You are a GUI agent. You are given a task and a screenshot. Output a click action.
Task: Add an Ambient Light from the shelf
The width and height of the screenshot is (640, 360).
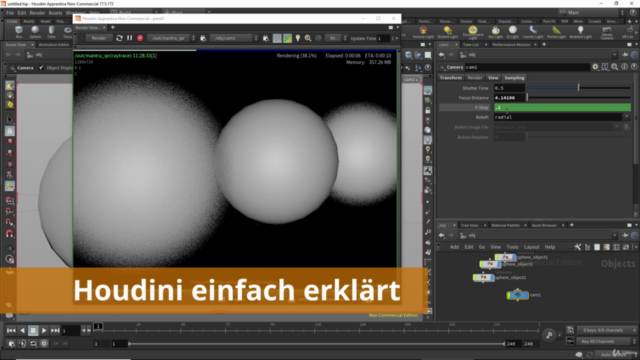[x=580, y=32]
